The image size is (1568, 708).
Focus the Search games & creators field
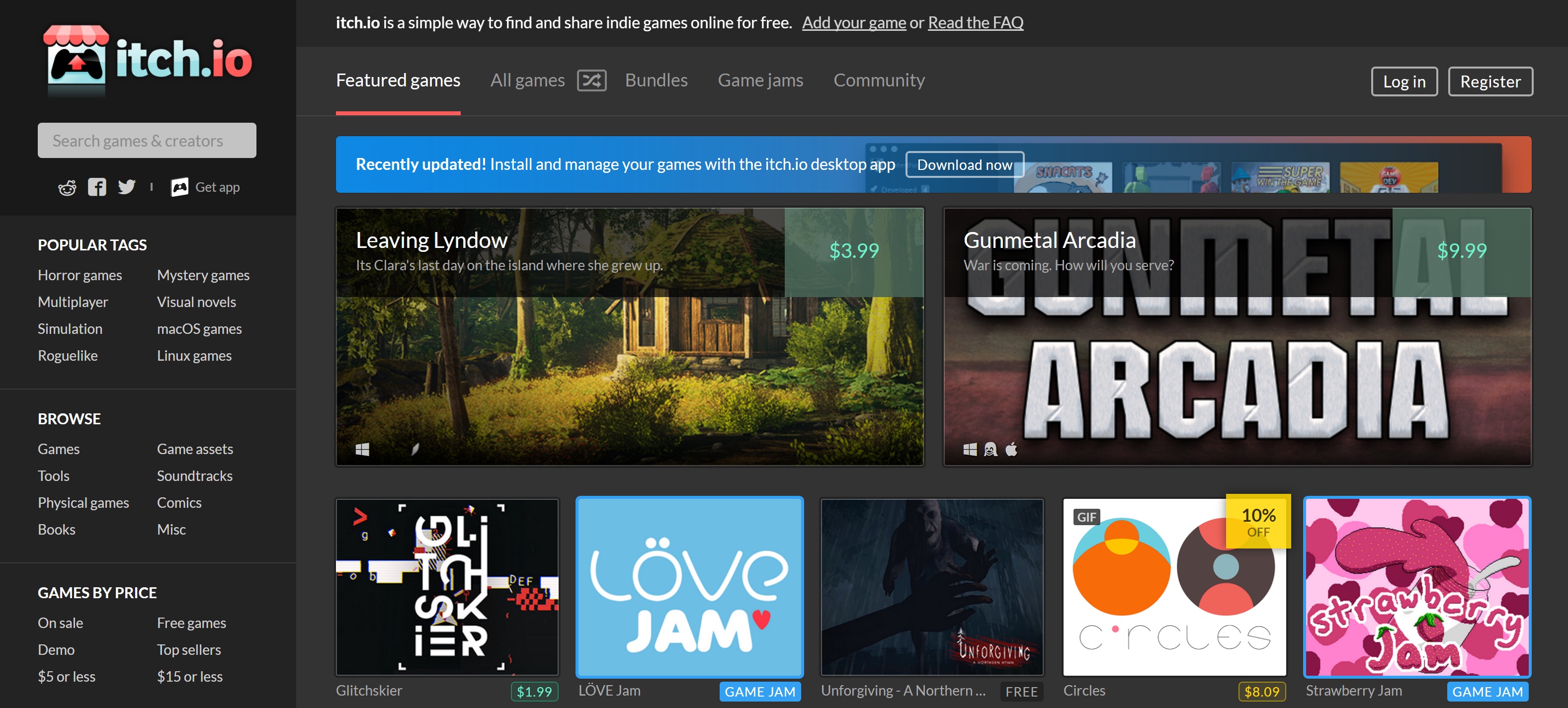147,141
